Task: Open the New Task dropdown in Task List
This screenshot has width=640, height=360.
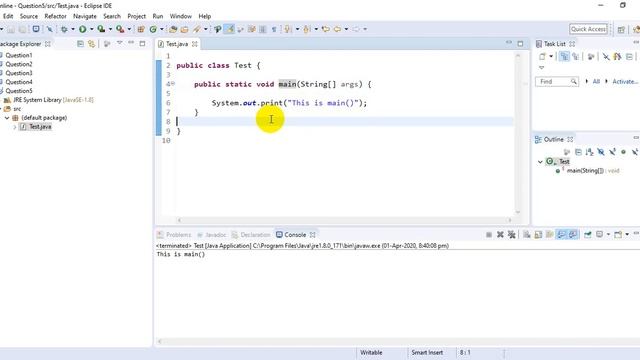Action: 551,56
